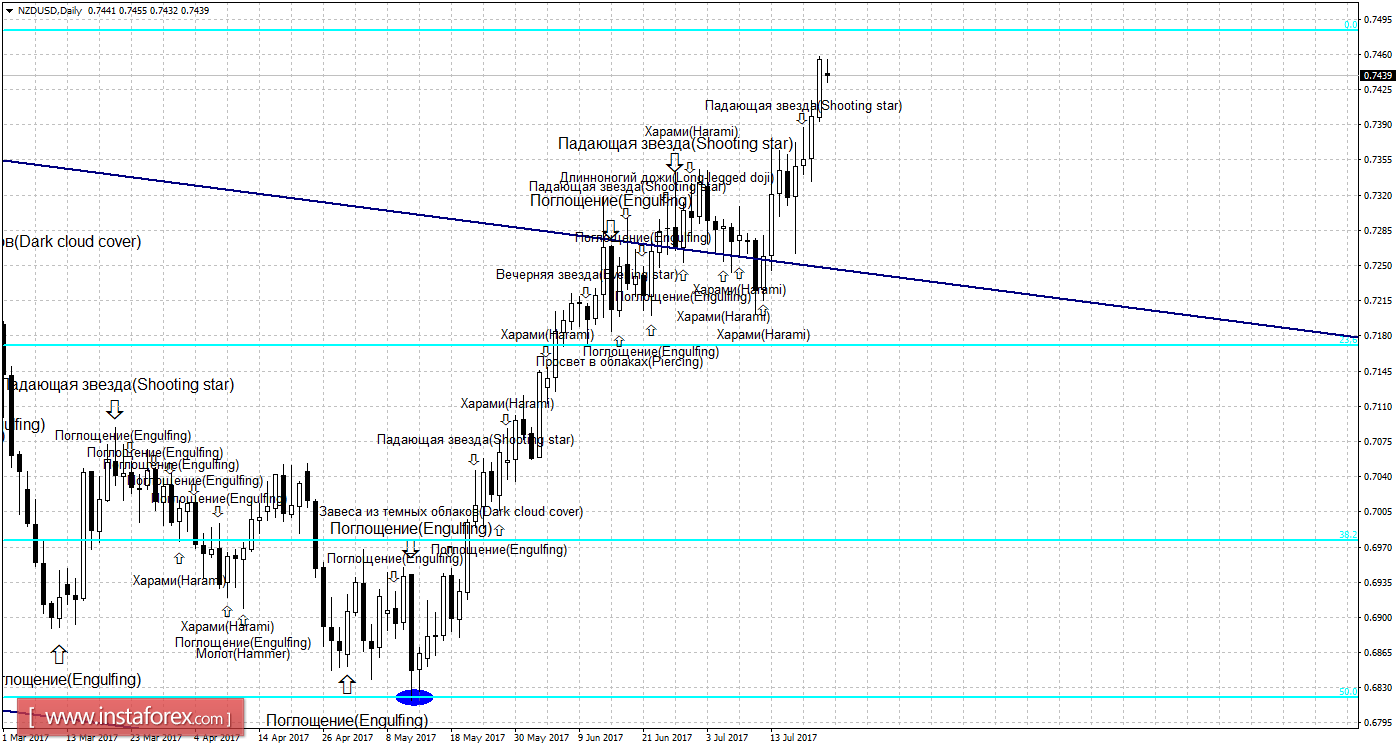
Task: Click the Вечерняя звезда(Evening star) label
Action: pyautogui.click(x=587, y=274)
